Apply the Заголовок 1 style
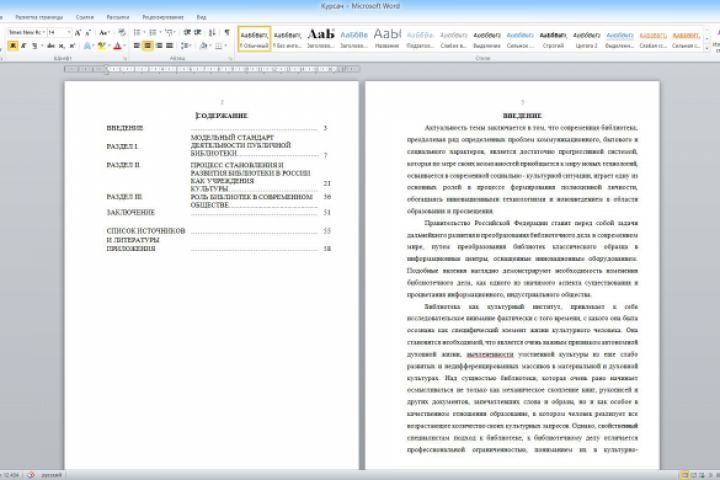The width and height of the screenshot is (720, 480). click(x=321, y=39)
